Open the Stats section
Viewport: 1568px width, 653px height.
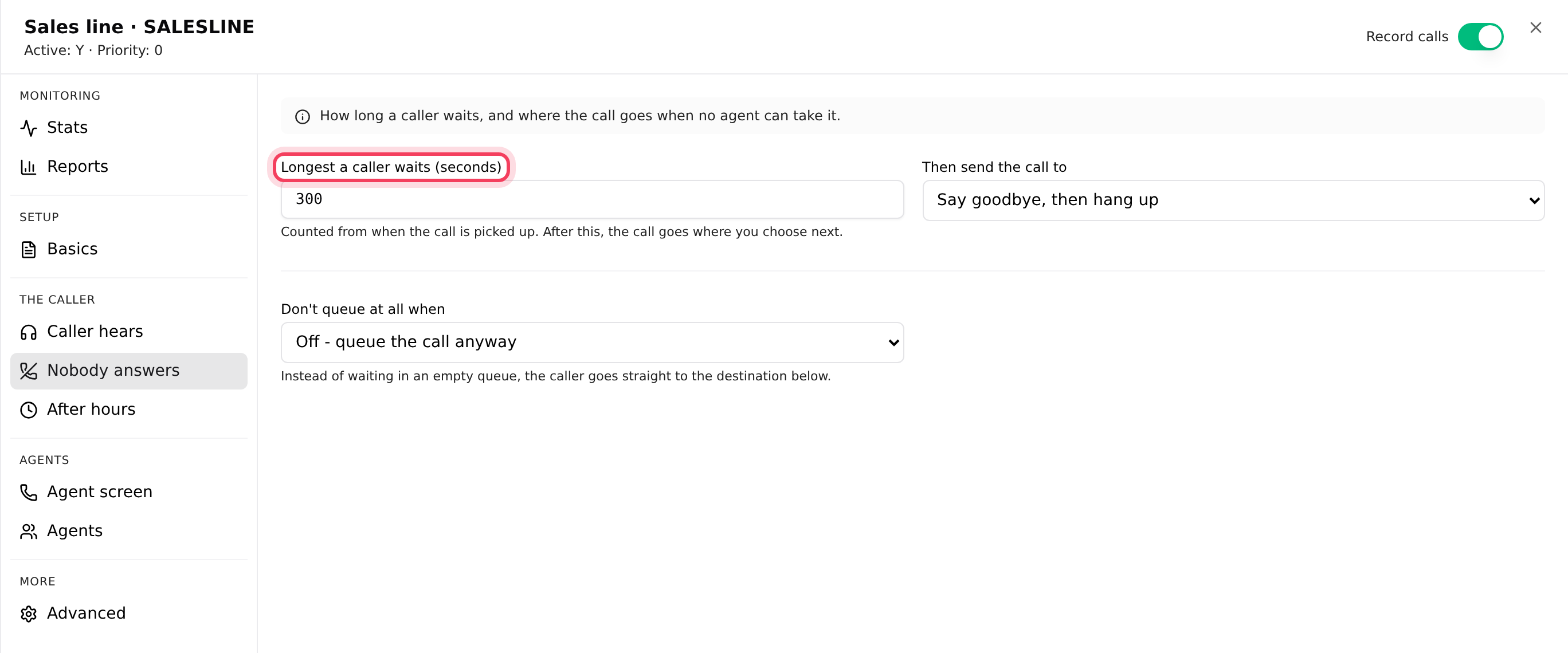[129, 128]
